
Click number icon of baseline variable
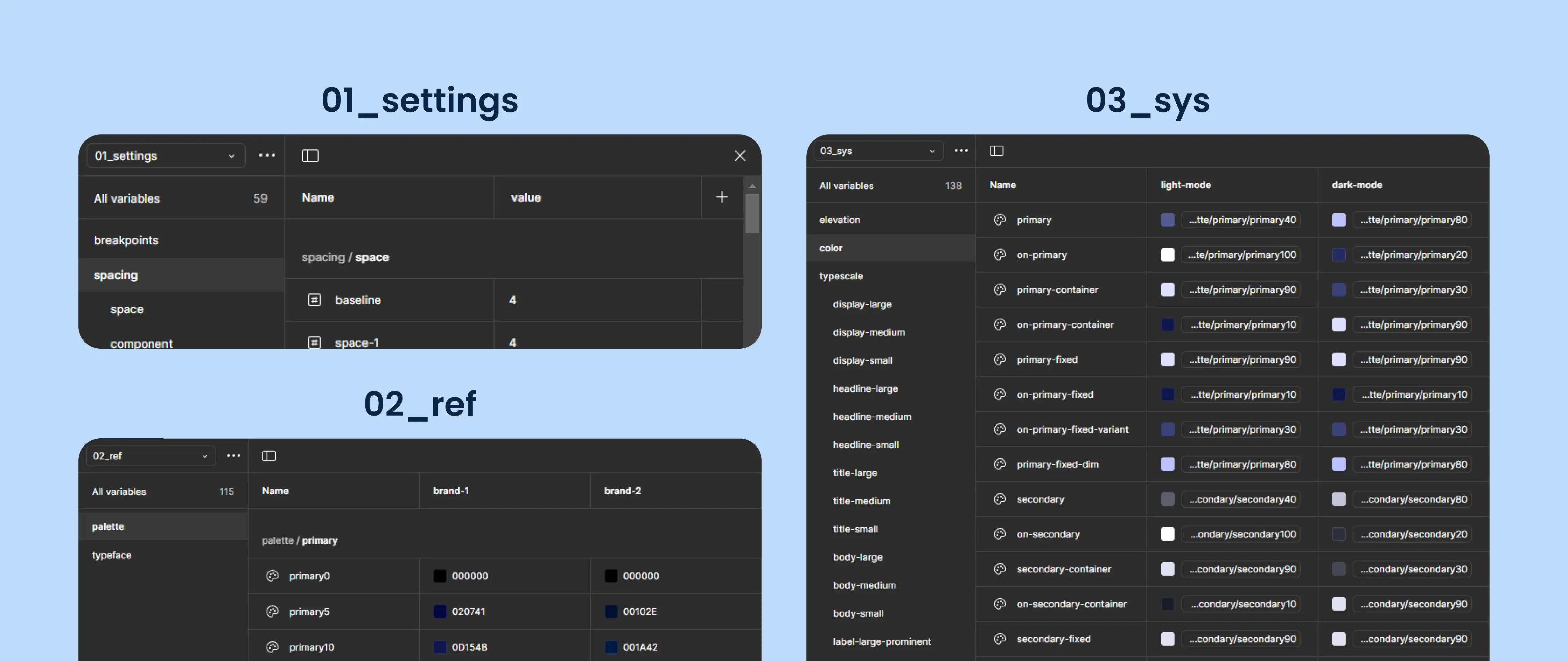[315, 300]
